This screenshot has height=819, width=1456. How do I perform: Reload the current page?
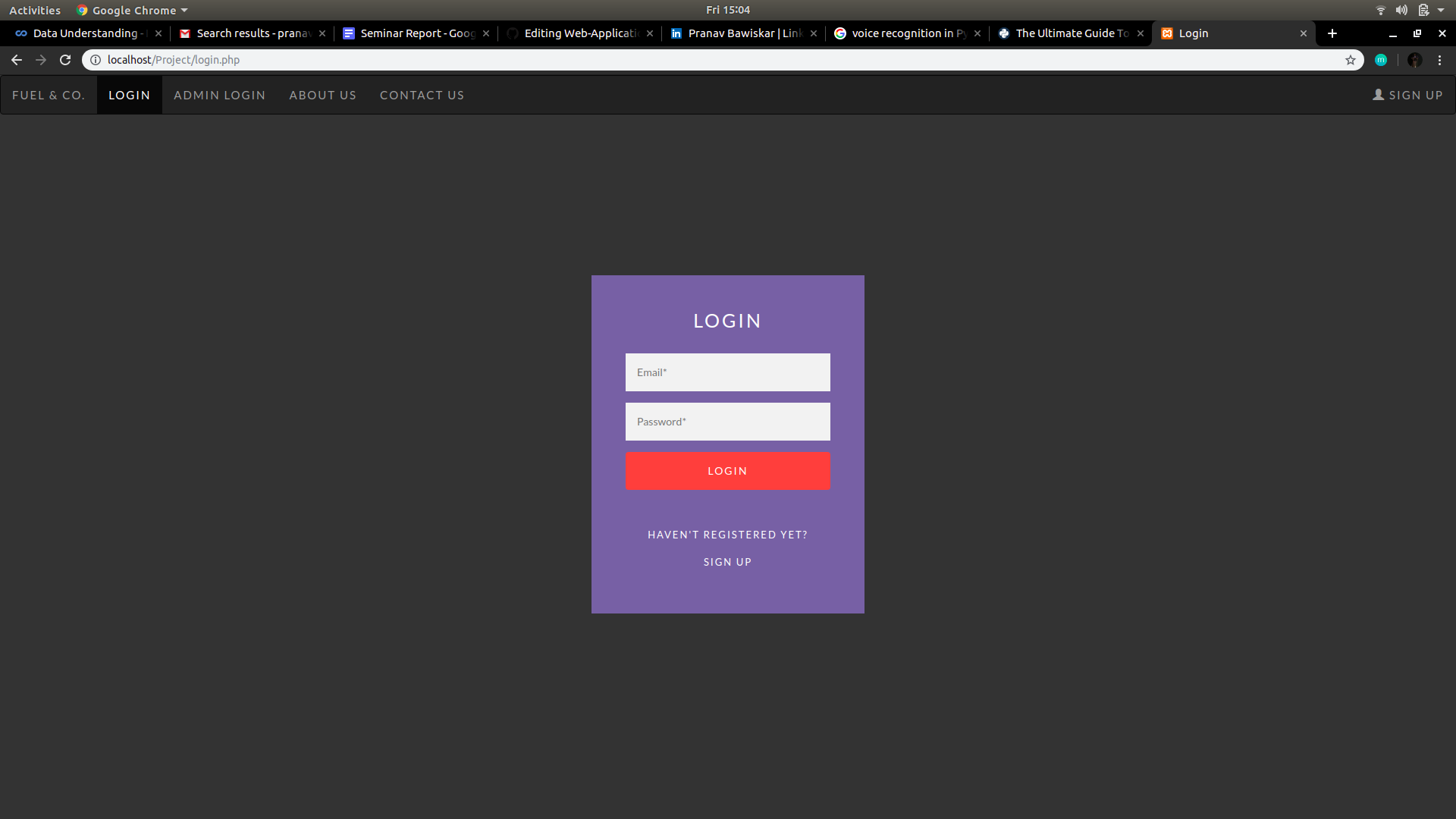(x=65, y=60)
